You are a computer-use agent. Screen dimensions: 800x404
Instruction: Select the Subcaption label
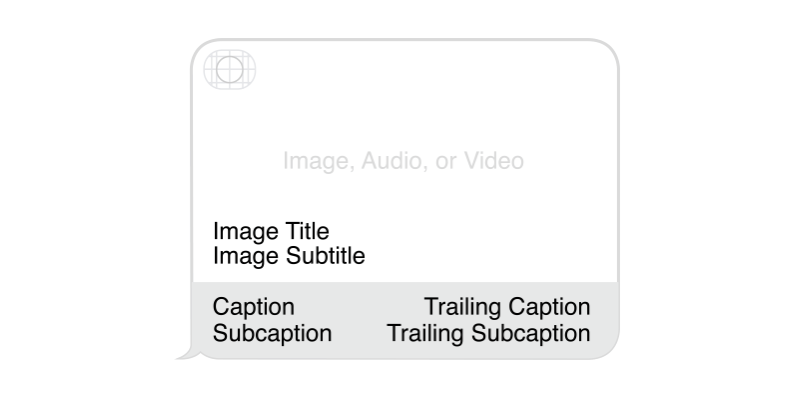272,333
